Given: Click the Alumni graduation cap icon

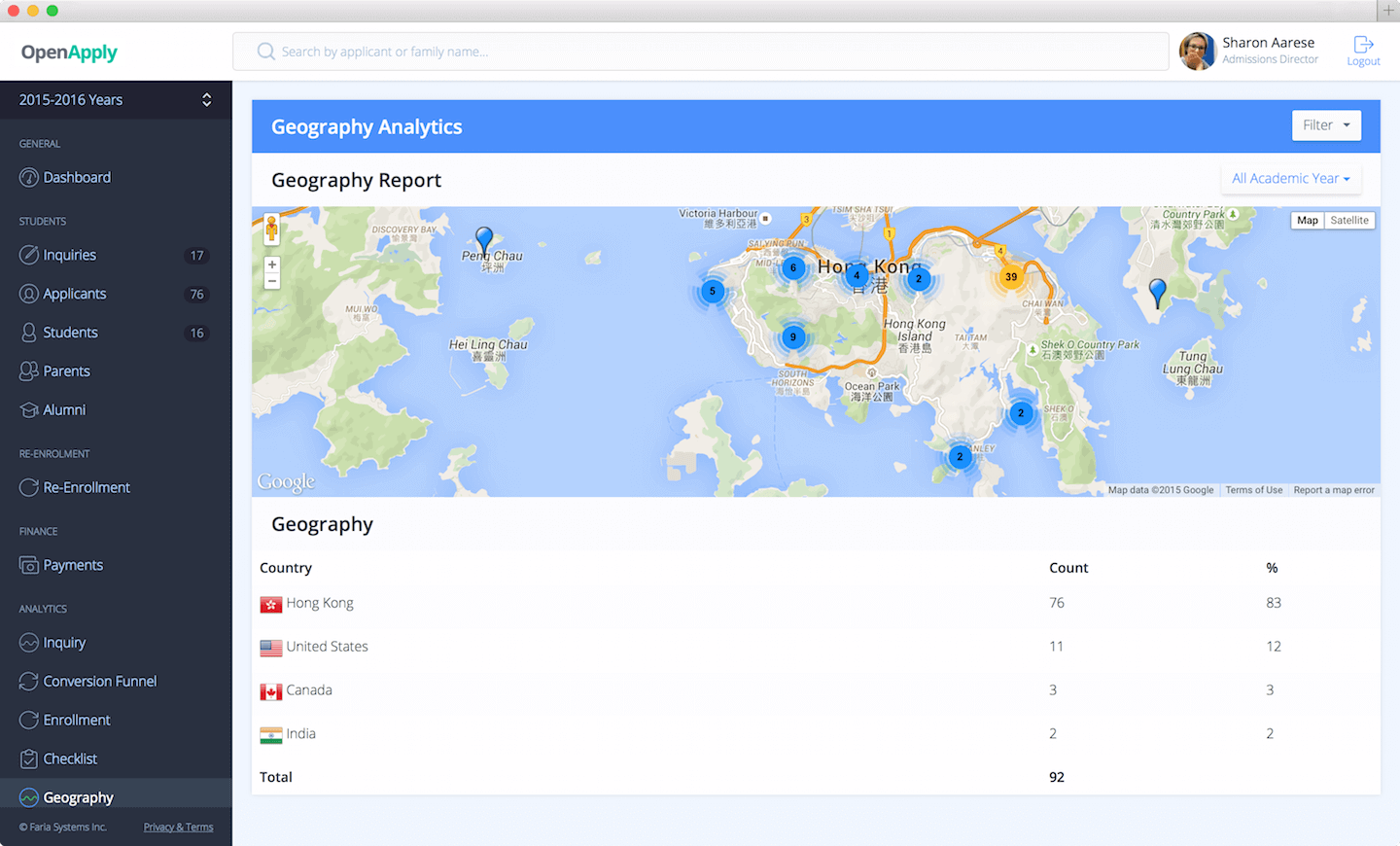Looking at the screenshot, I should [x=29, y=410].
